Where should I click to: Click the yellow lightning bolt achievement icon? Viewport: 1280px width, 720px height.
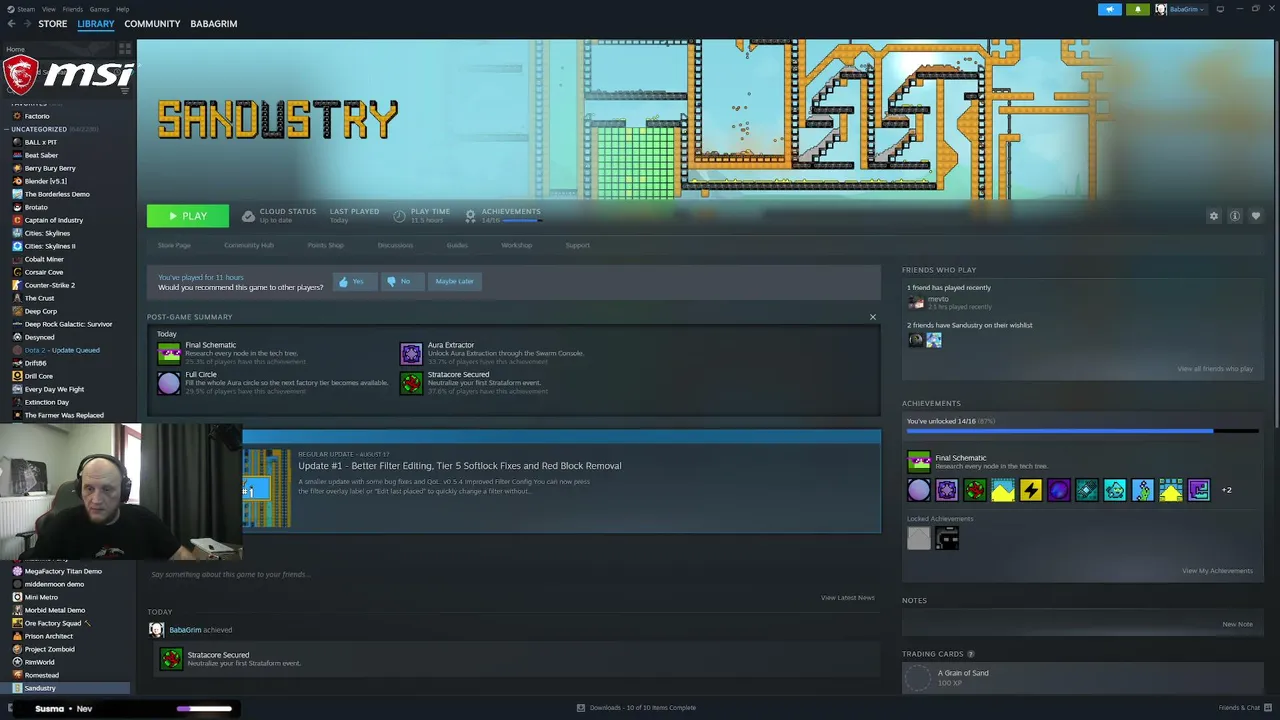tap(1031, 490)
